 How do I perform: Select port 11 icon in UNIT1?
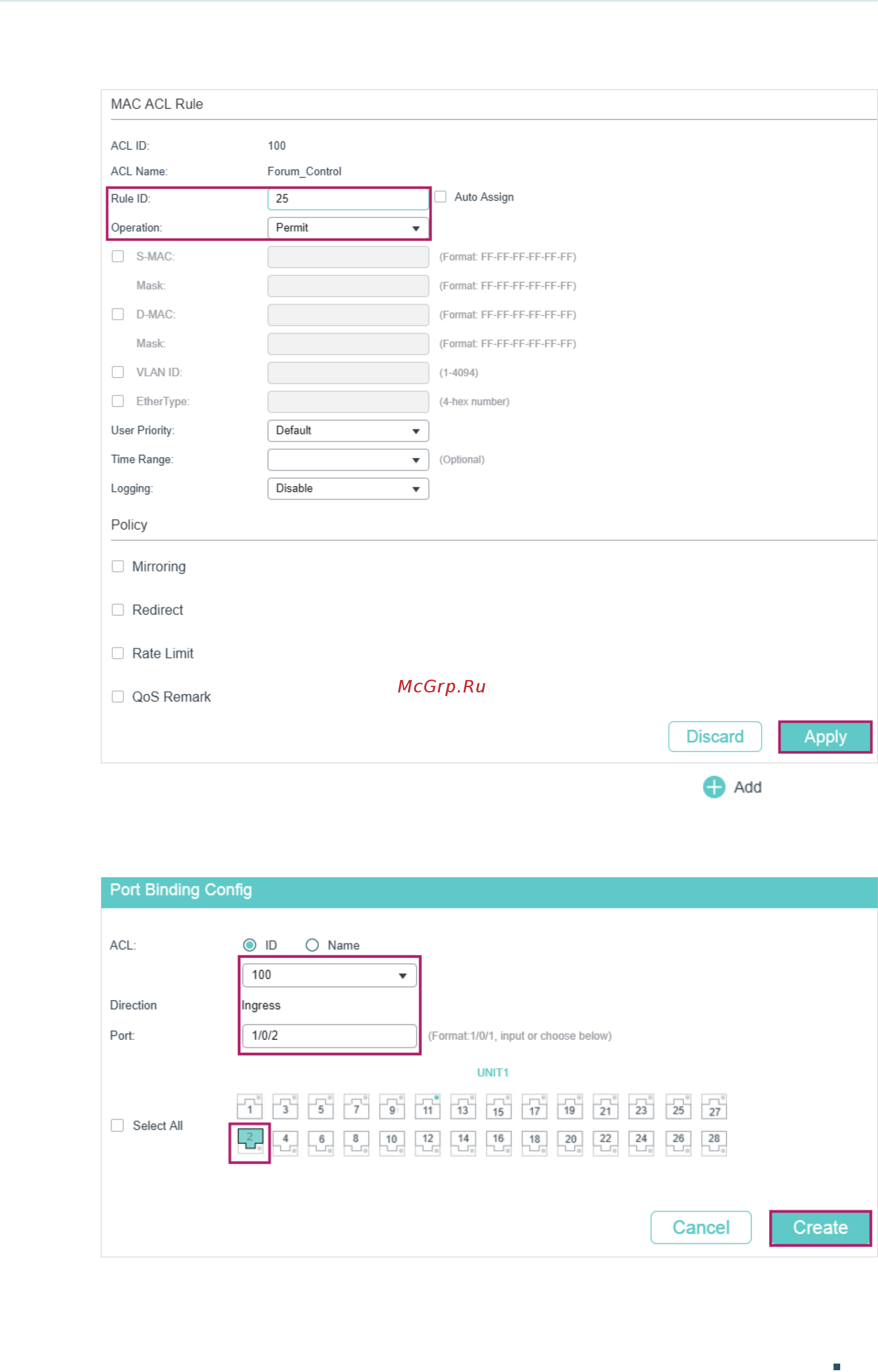click(x=427, y=1107)
